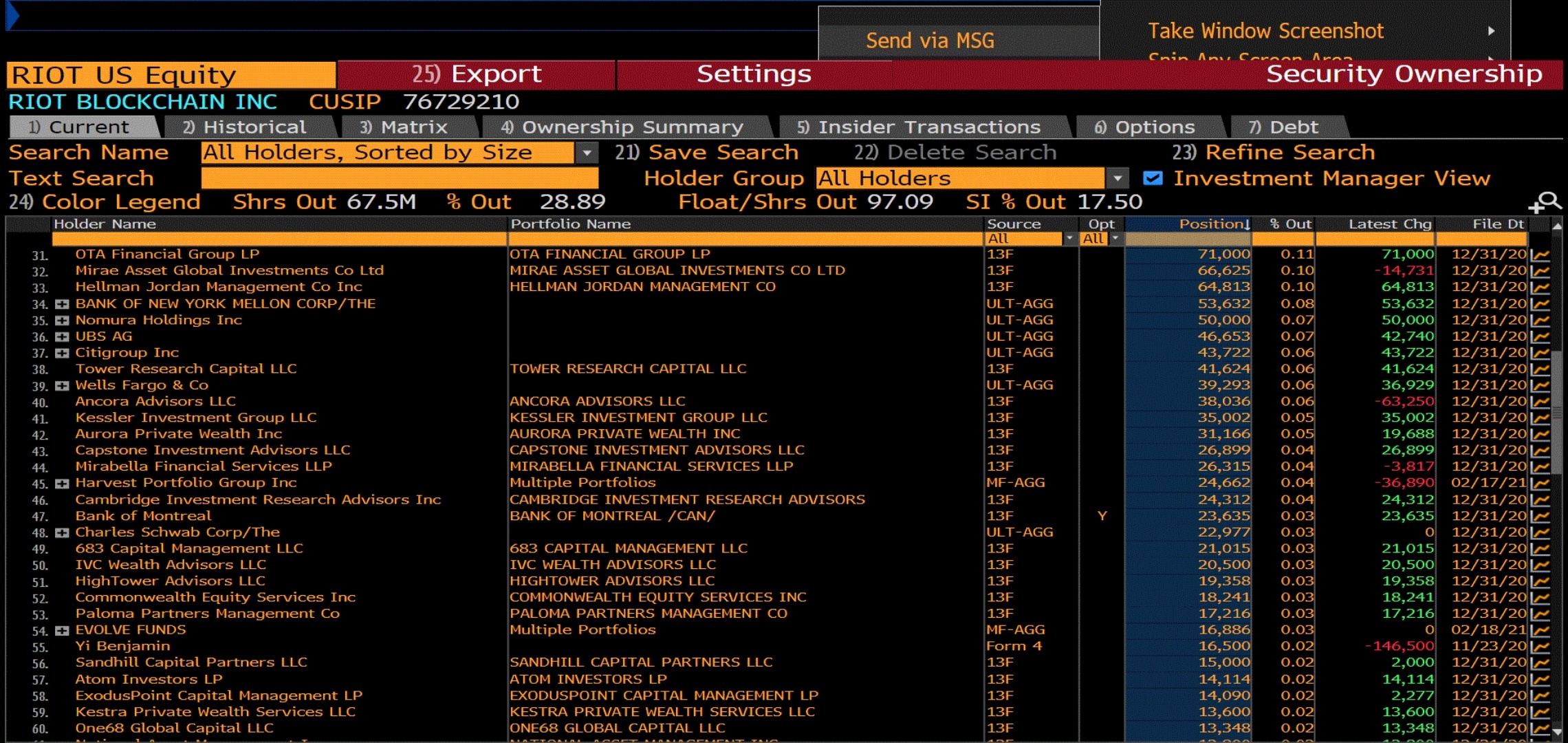Click the Text Search input field
Viewport: 1568px width, 743px height.
(x=399, y=179)
